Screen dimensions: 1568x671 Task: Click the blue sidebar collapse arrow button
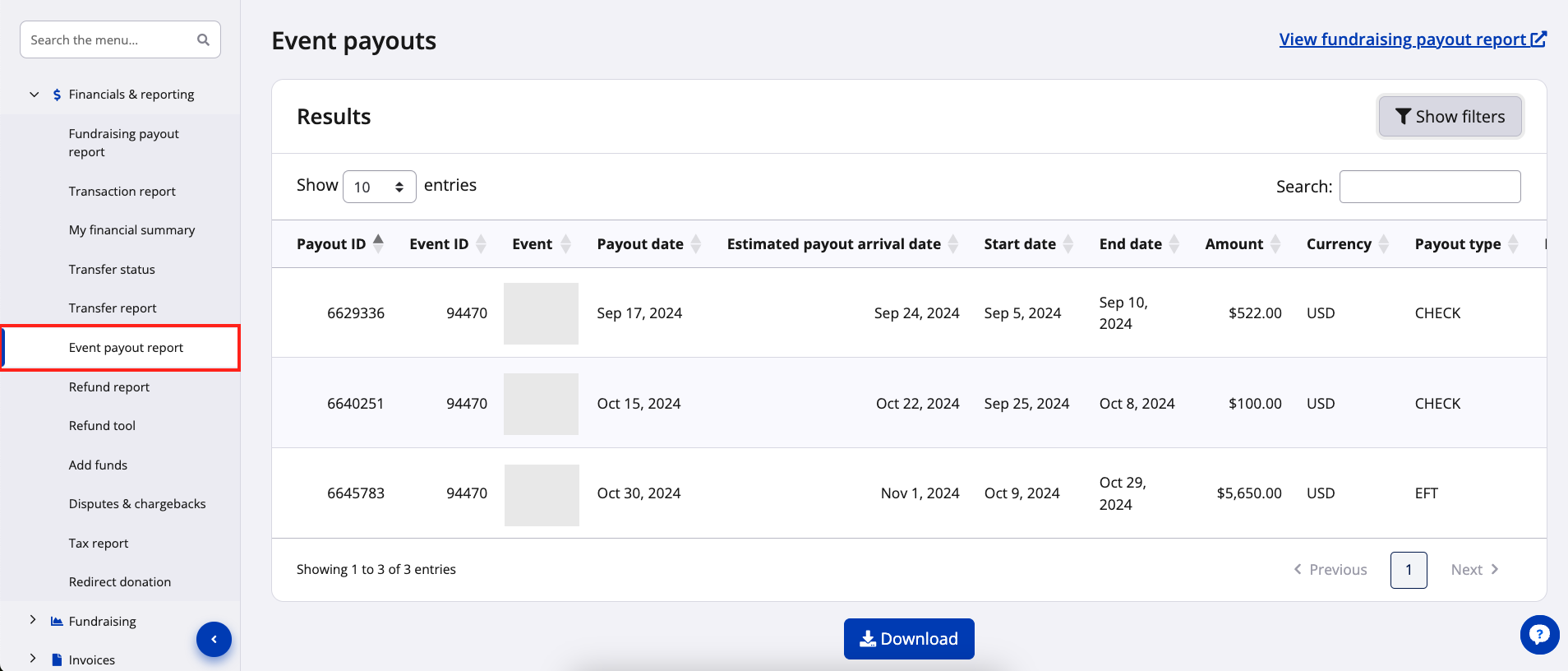click(x=214, y=639)
